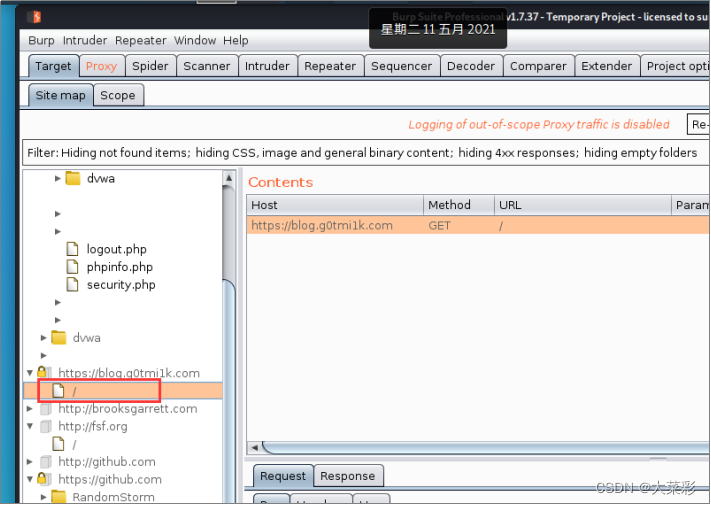
Task: Click the Burp Suite logo icon
Action: [34, 17]
